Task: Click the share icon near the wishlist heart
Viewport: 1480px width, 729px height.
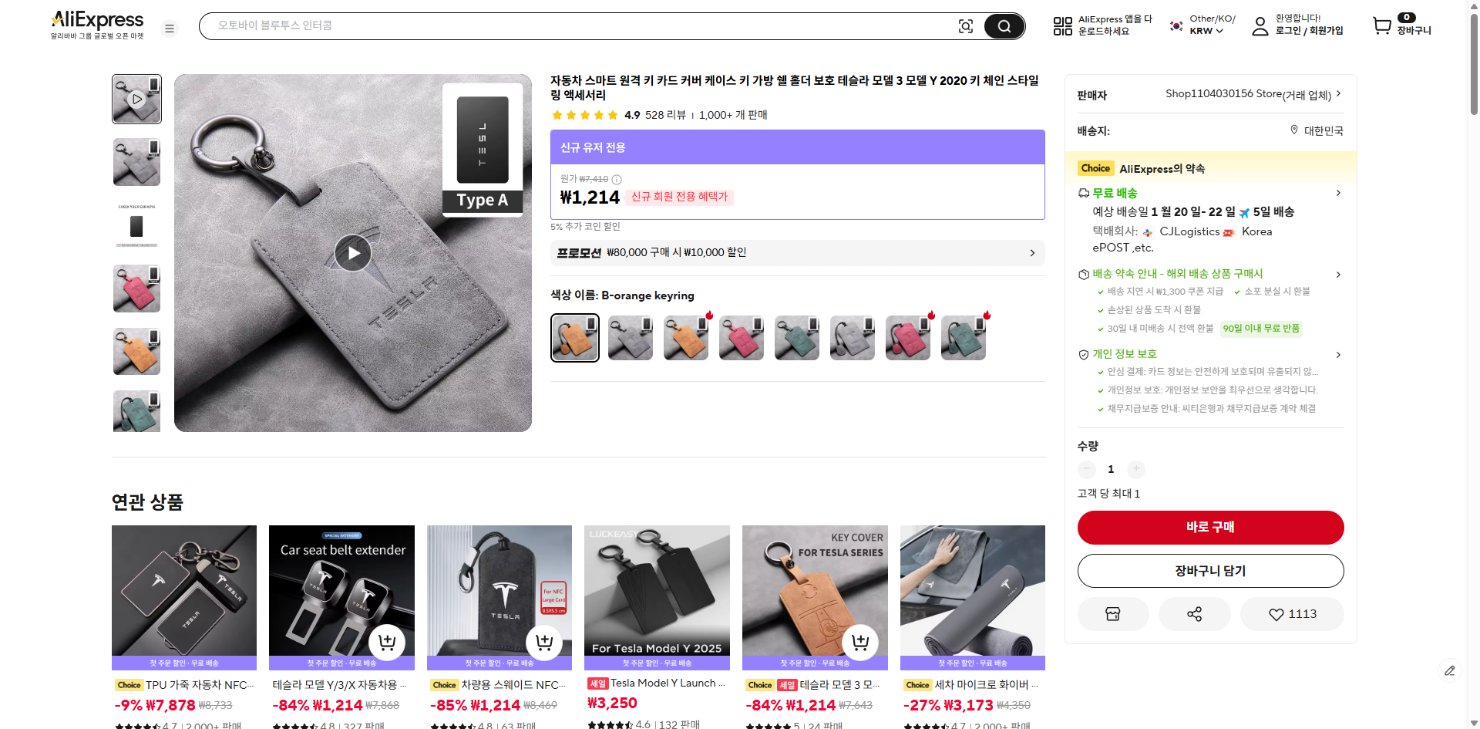Action: pos(1195,613)
